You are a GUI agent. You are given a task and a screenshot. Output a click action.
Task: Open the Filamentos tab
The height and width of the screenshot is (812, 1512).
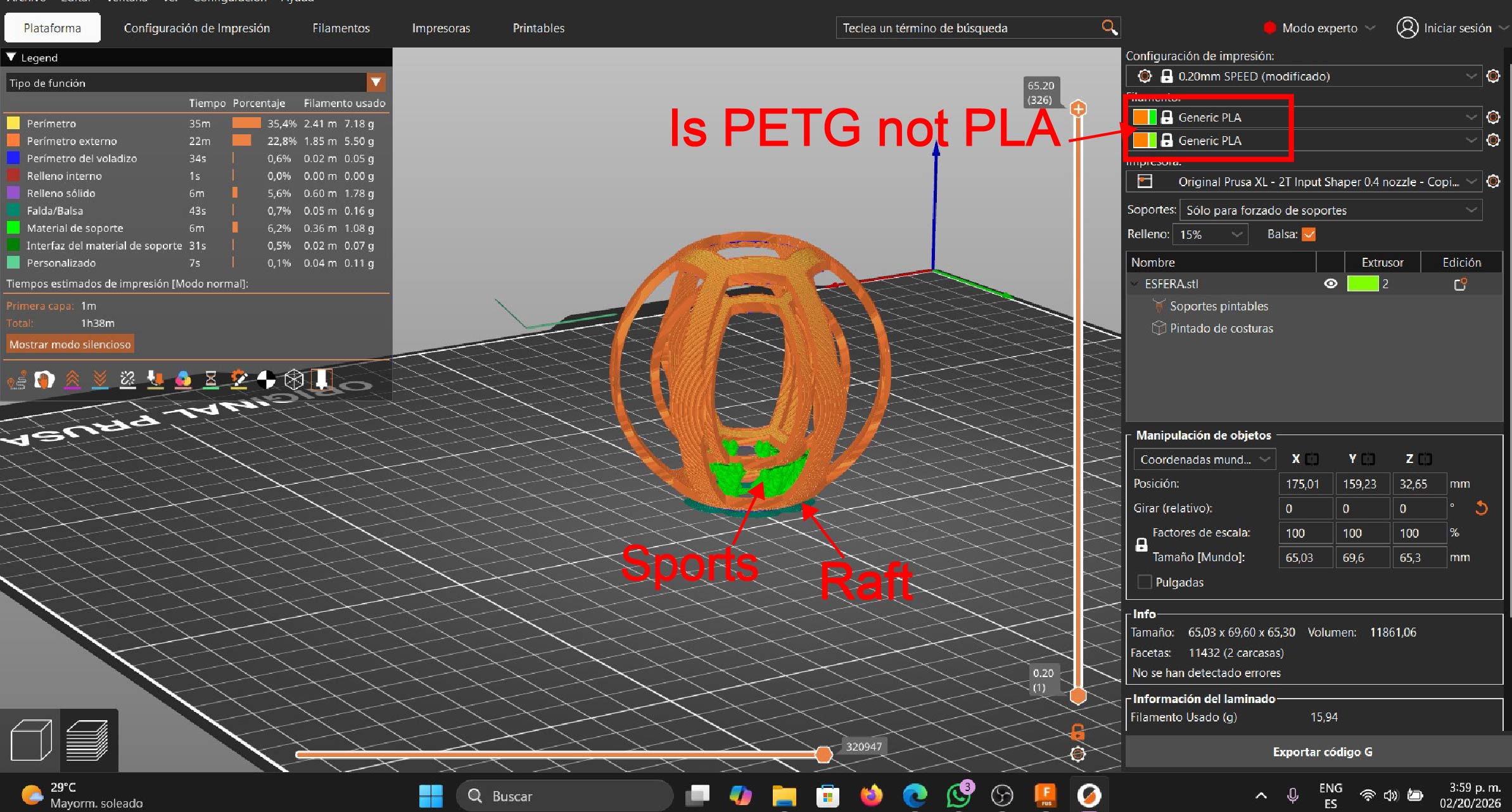pyautogui.click(x=341, y=28)
